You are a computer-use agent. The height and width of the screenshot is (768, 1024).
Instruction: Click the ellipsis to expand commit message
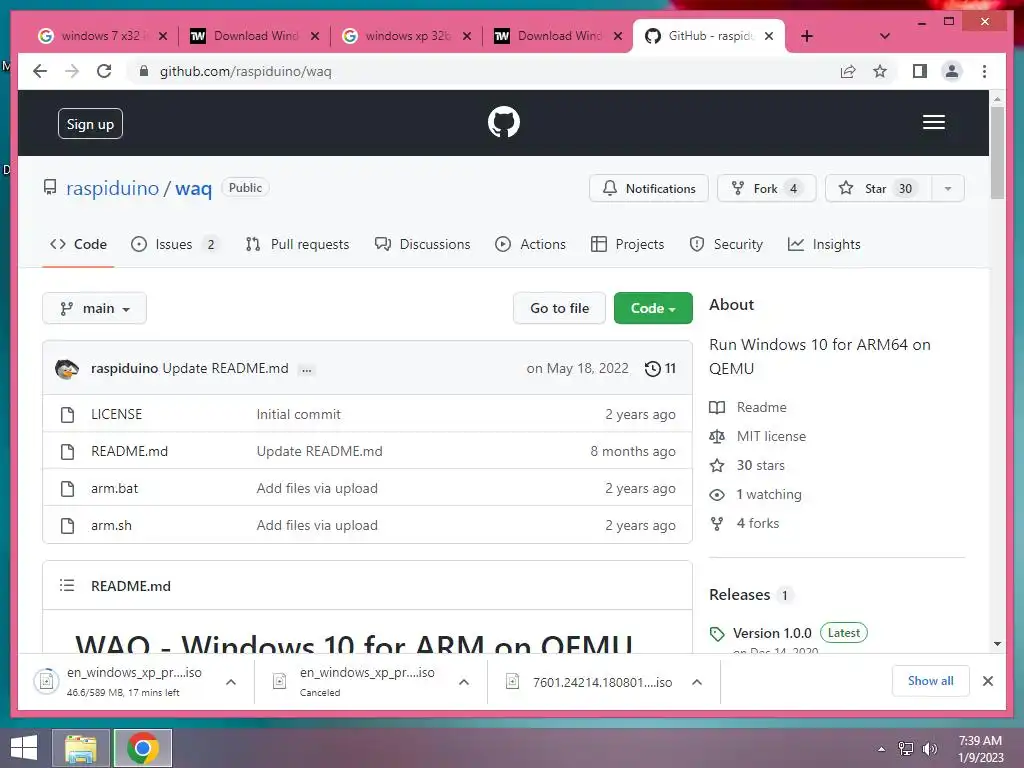click(x=306, y=370)
